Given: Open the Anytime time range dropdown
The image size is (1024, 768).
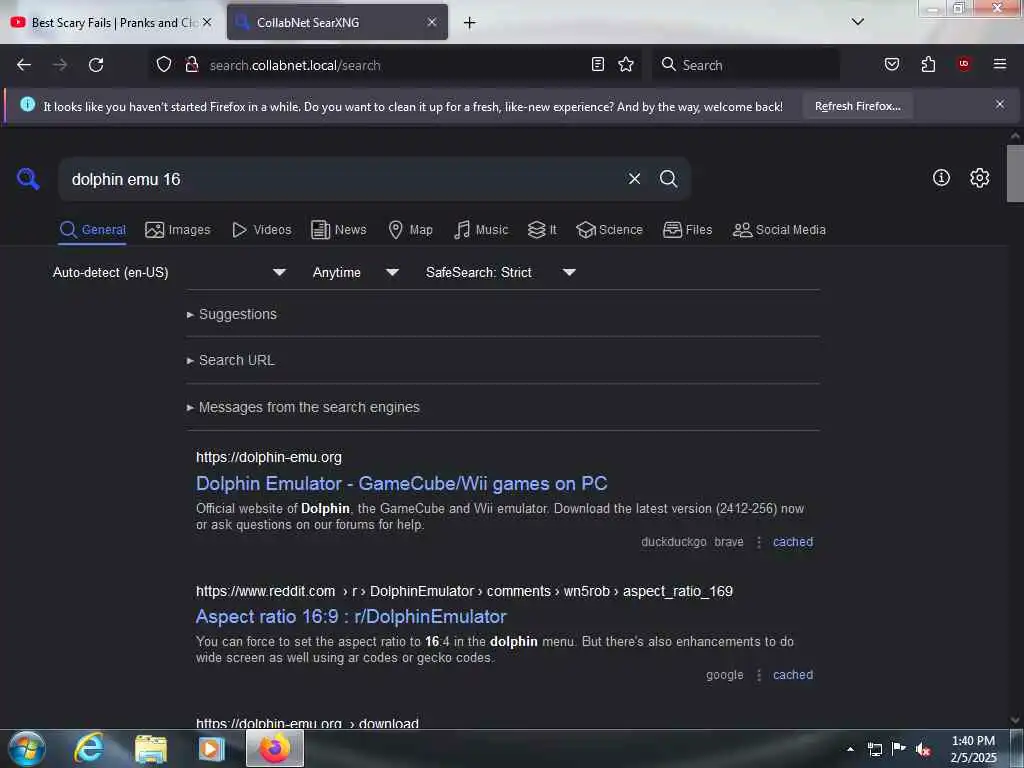Looking at the screenshot, I should pos(355,272).
